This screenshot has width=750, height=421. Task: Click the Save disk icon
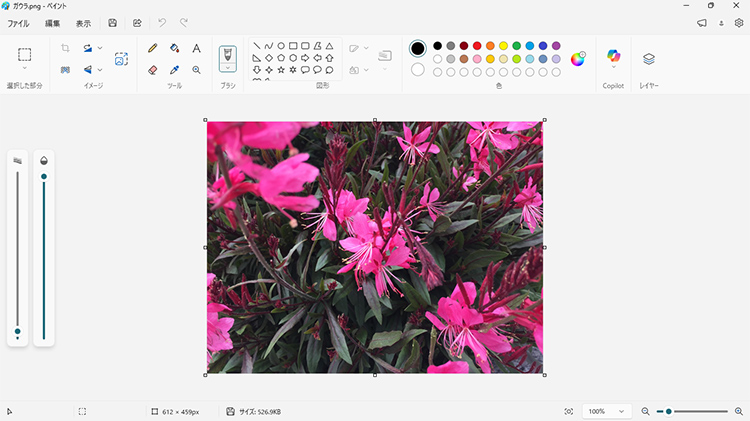(x=112, y=23)
